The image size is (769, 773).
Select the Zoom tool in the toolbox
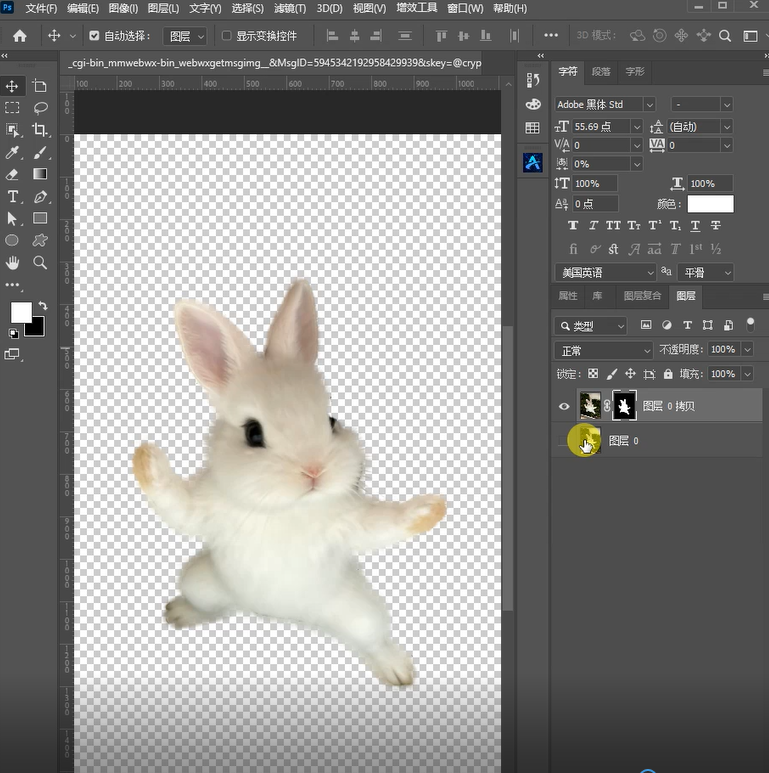pyautogui.click(x=40, y=262)
